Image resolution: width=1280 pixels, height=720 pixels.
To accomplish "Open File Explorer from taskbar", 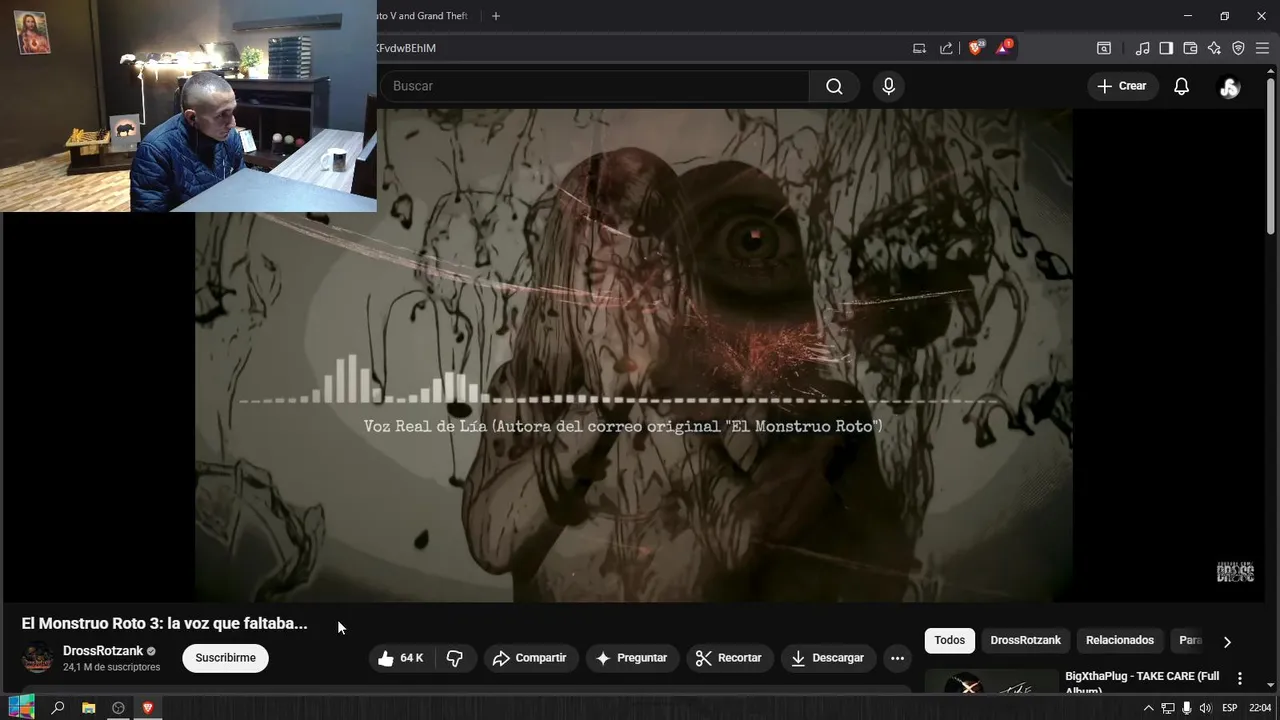I will [88, 708].
